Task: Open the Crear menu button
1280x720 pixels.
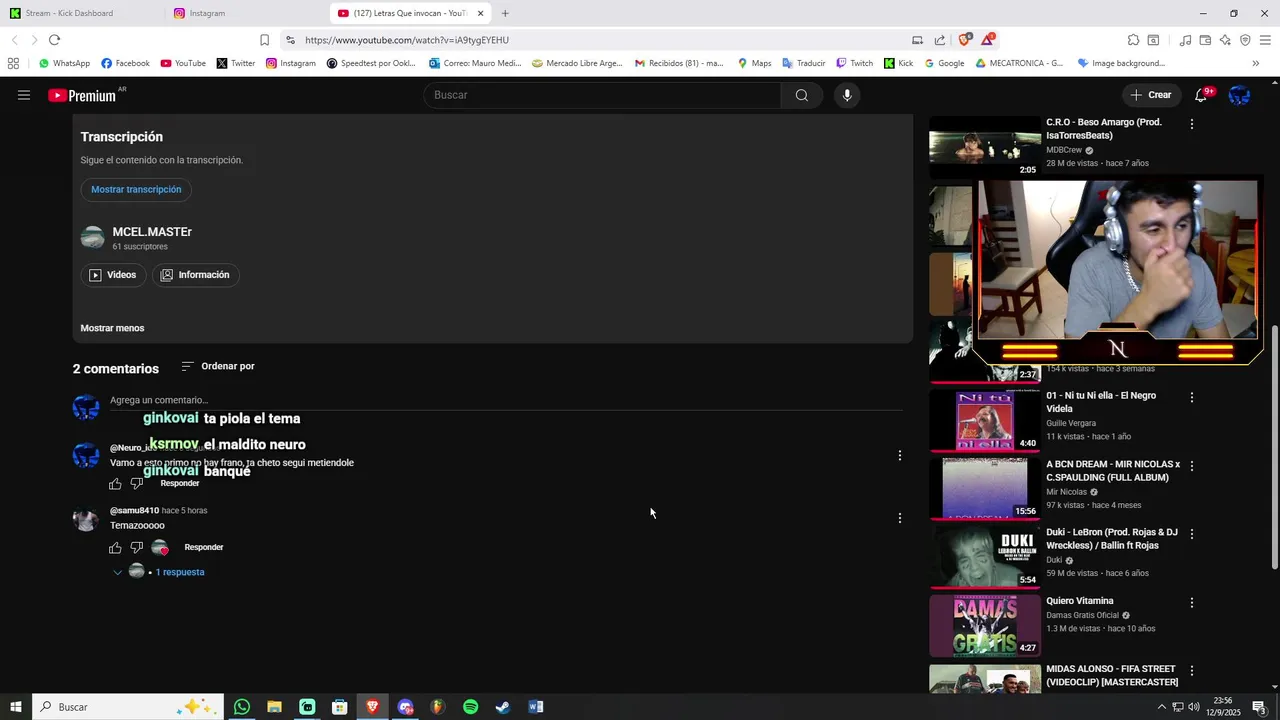Action: point(1151,95)
